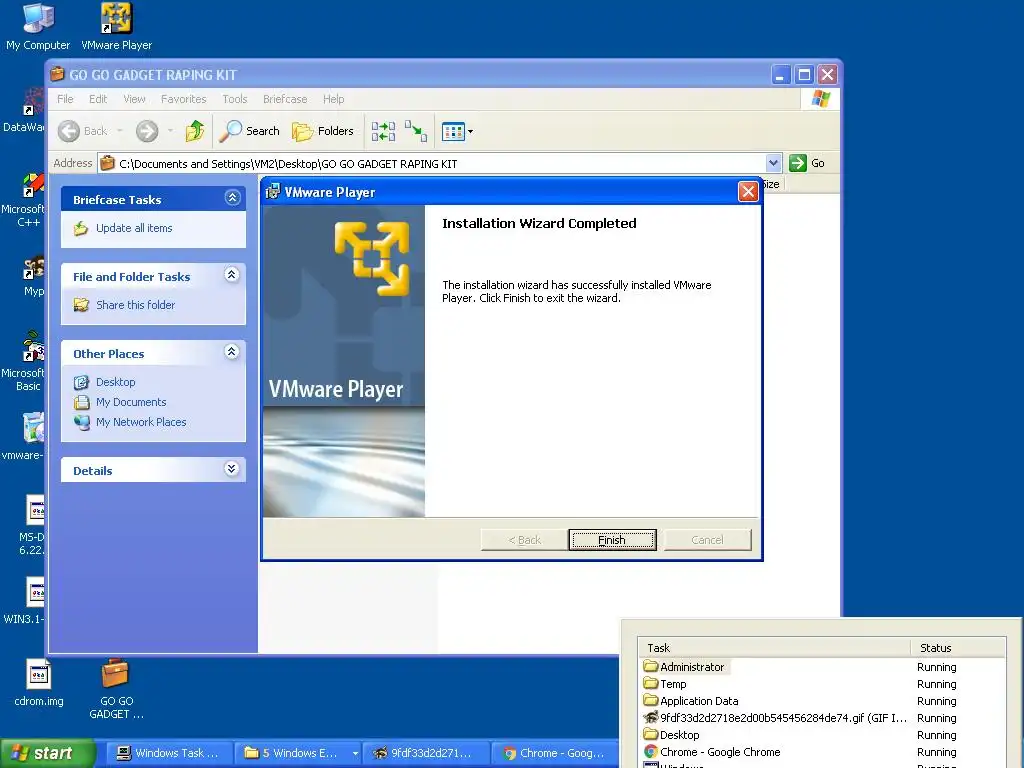Open the Windows Start menu
The height and width of the screenshot is (768, 1024).
click(46, 754)
